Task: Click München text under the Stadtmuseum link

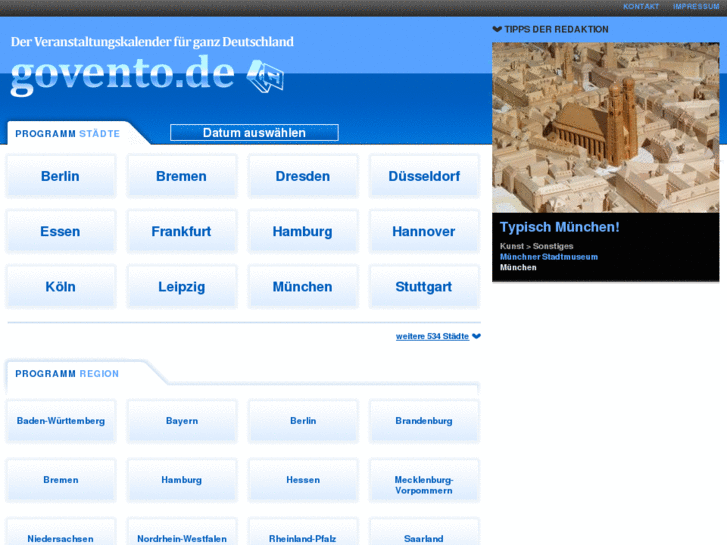Action: click(x=518, y=268)
